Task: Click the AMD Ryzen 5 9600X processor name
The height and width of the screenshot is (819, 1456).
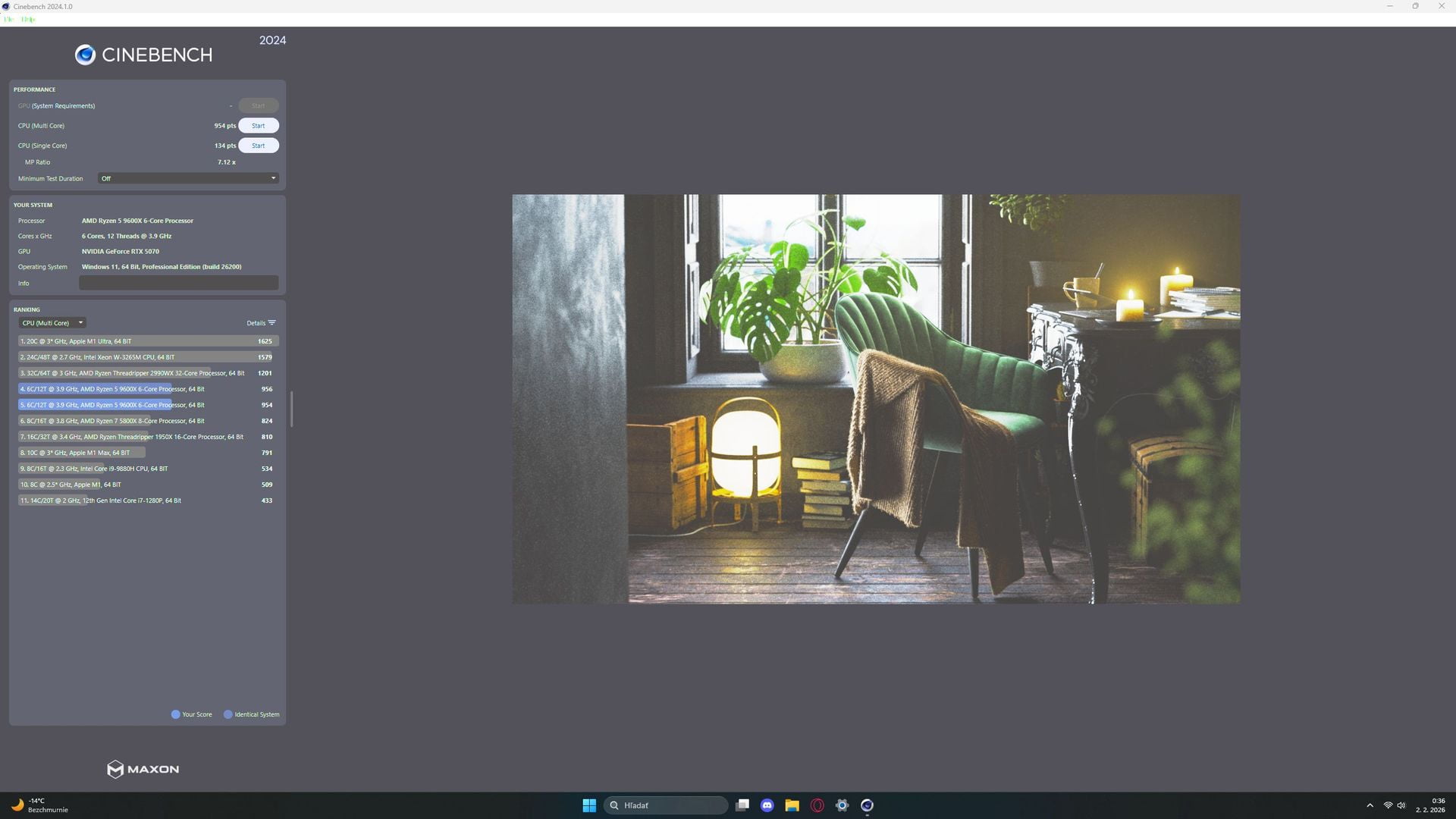Action: coord(137,221)
